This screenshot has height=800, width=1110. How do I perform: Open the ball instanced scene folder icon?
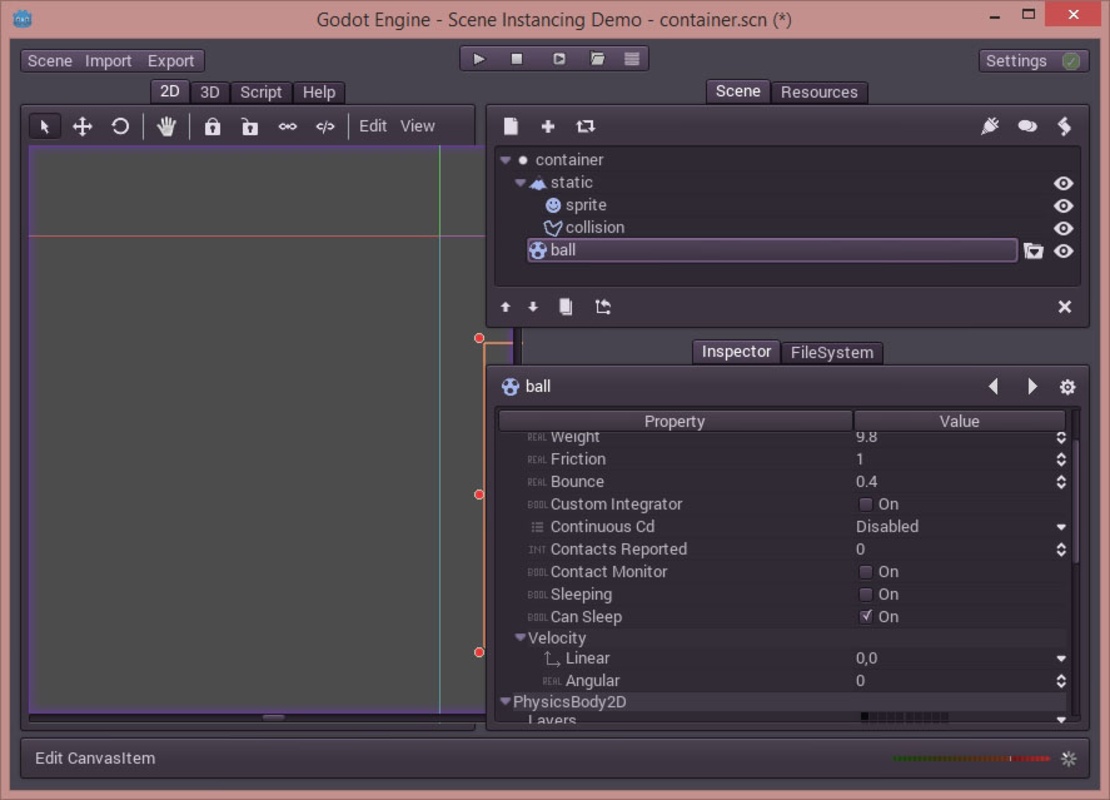tap(1033, 251)
